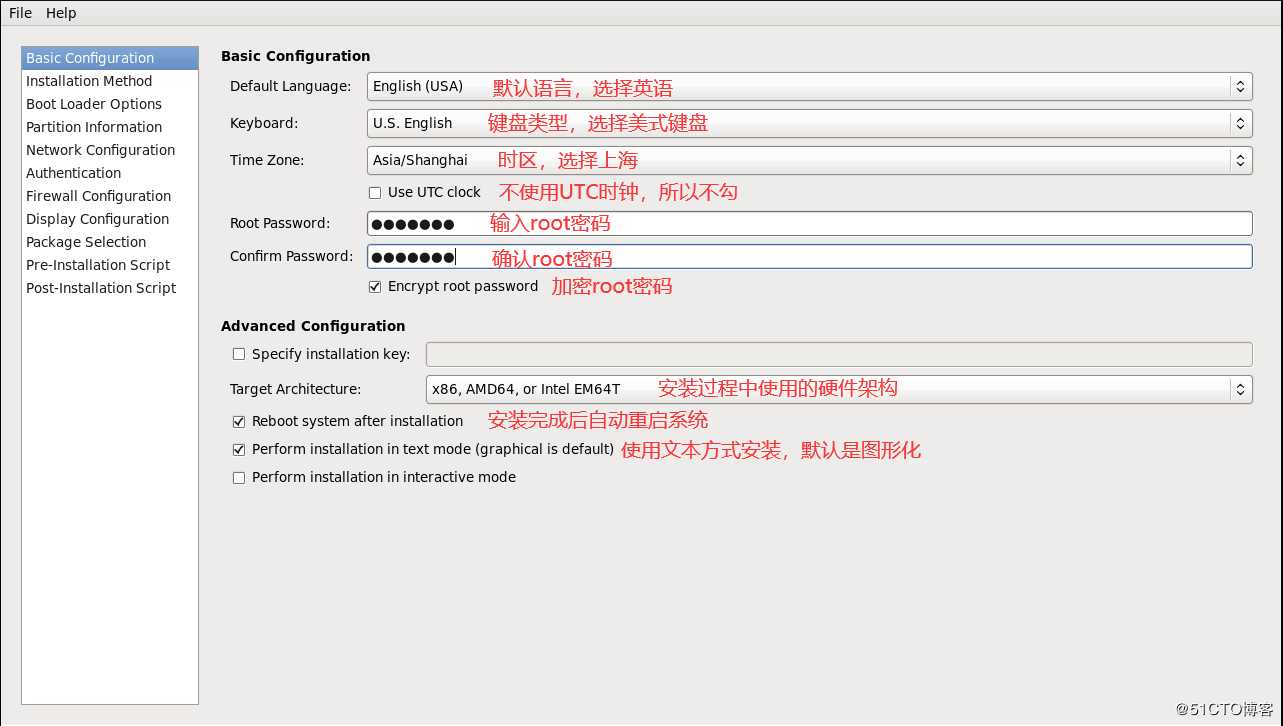
Task: Click into the Confirm Password field
Action: 809,256
